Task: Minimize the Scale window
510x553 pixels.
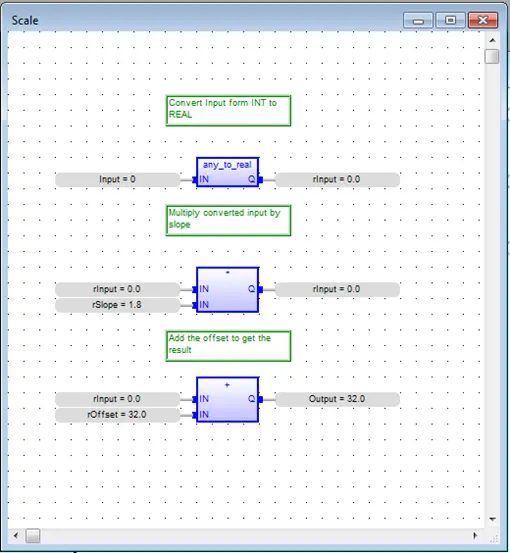Action: point(418,20)
